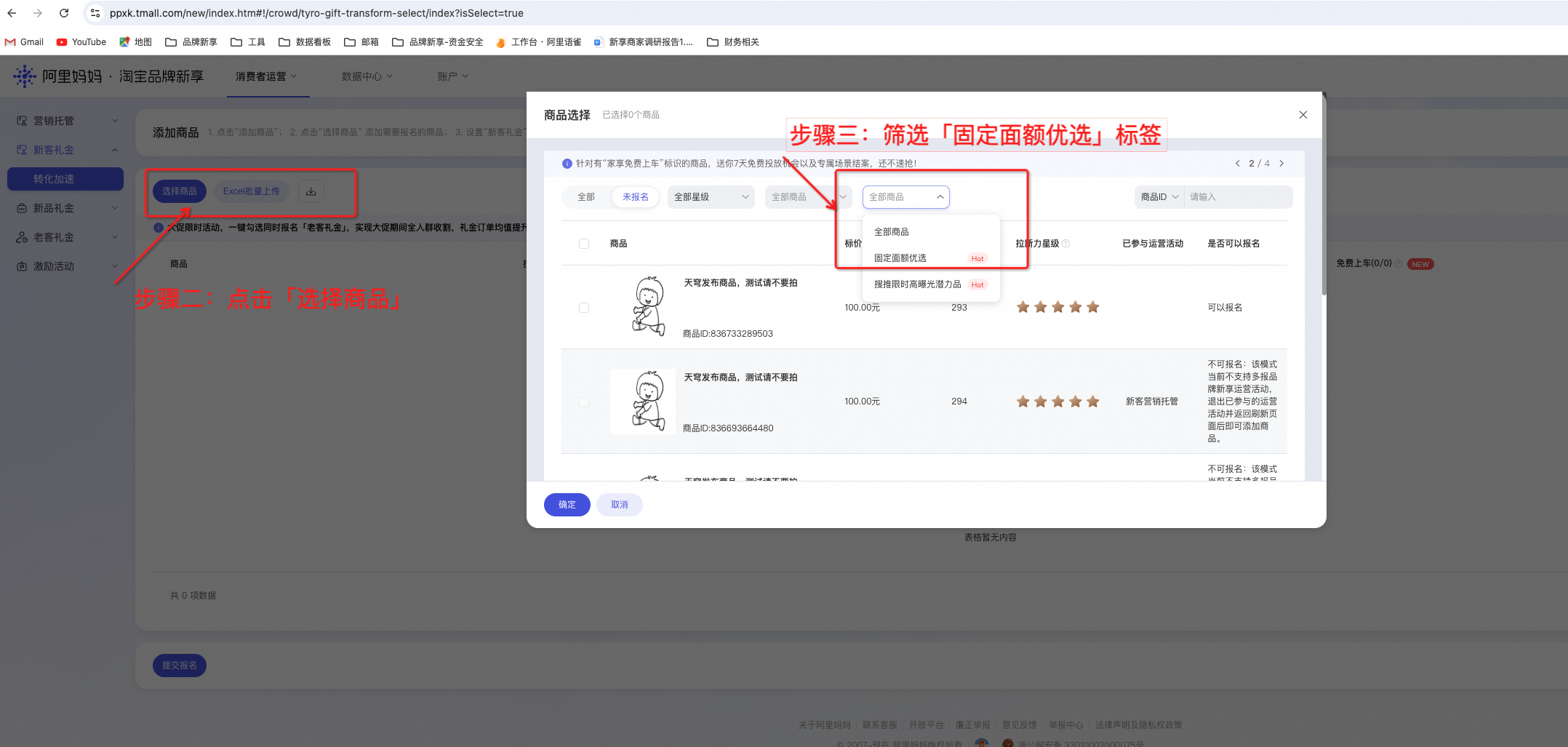
Task: Click the 阿里妈妈 logo icon
Action: click(x=24, y=76)
